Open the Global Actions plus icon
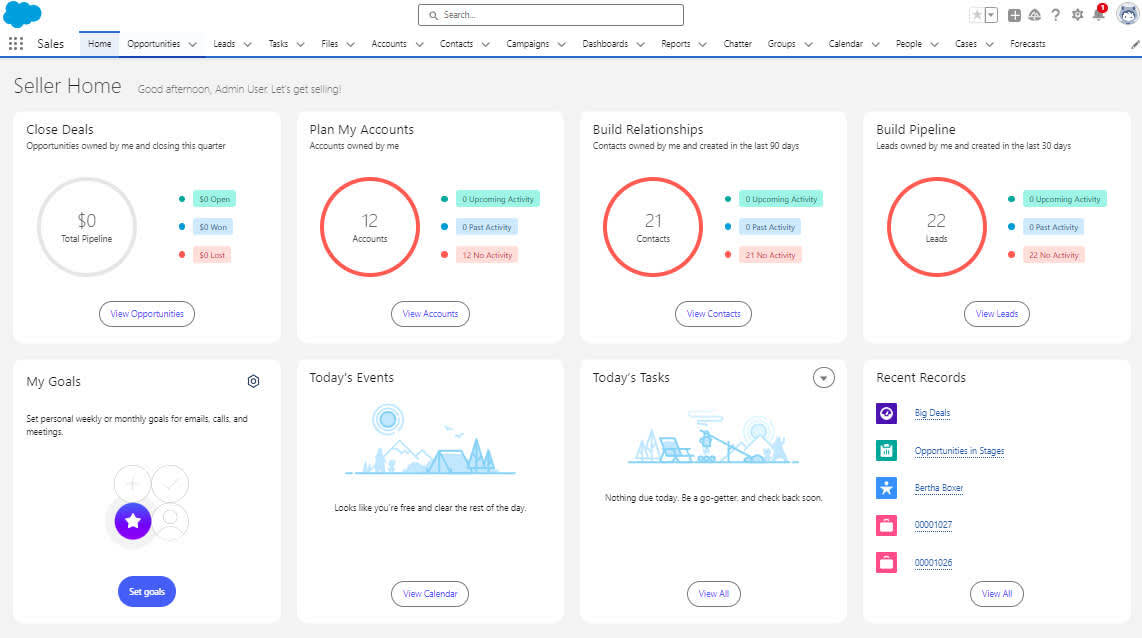 pyautogui.click(x=1014, y=15)
